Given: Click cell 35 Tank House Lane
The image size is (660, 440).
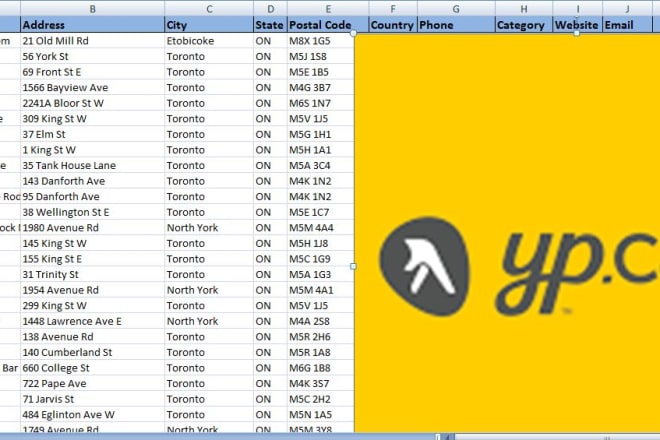Looking at the screenshot, I should point(92,165).
